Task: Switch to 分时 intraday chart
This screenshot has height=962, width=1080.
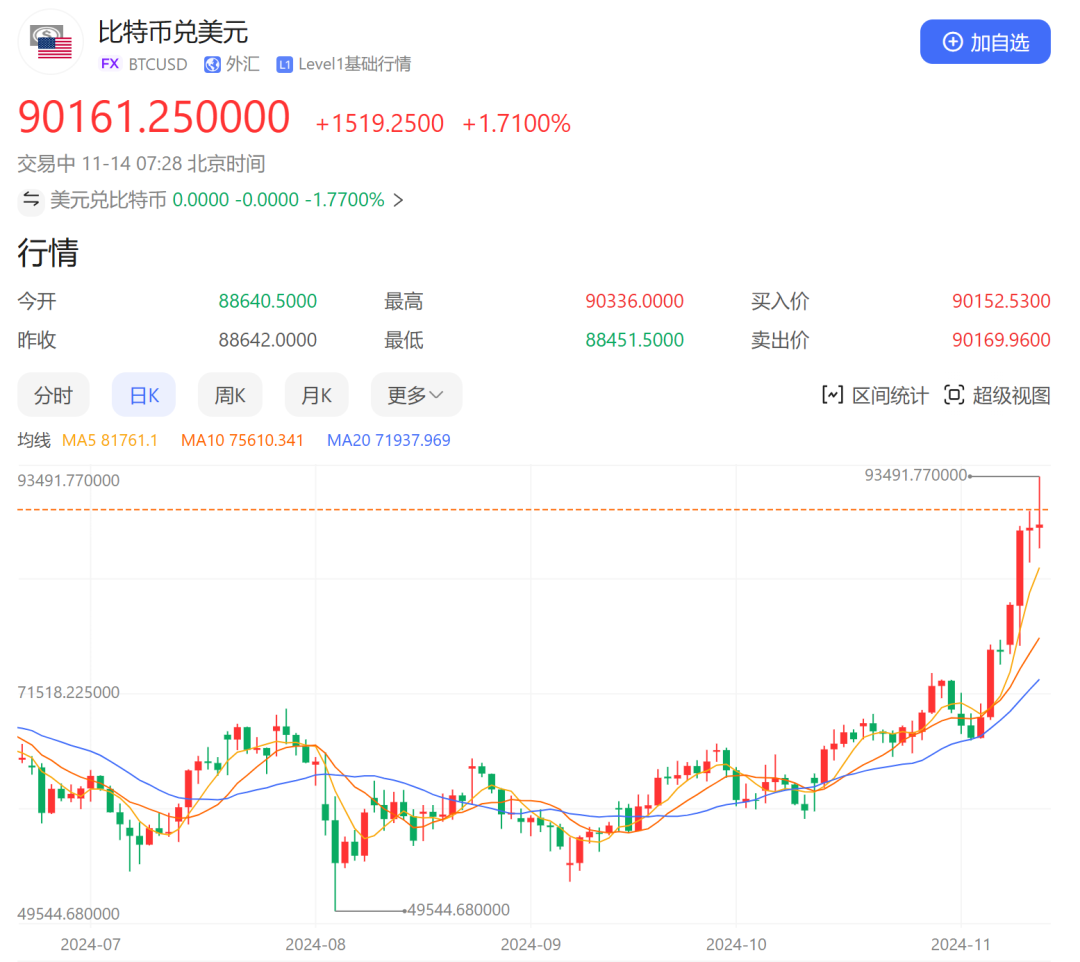Action: coord(53,395)
